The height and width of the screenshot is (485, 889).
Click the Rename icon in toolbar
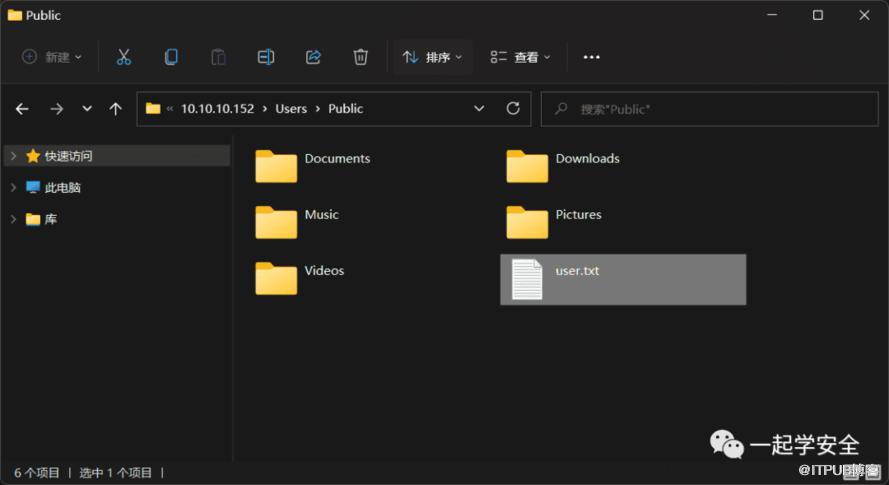[x=266, y=57]
